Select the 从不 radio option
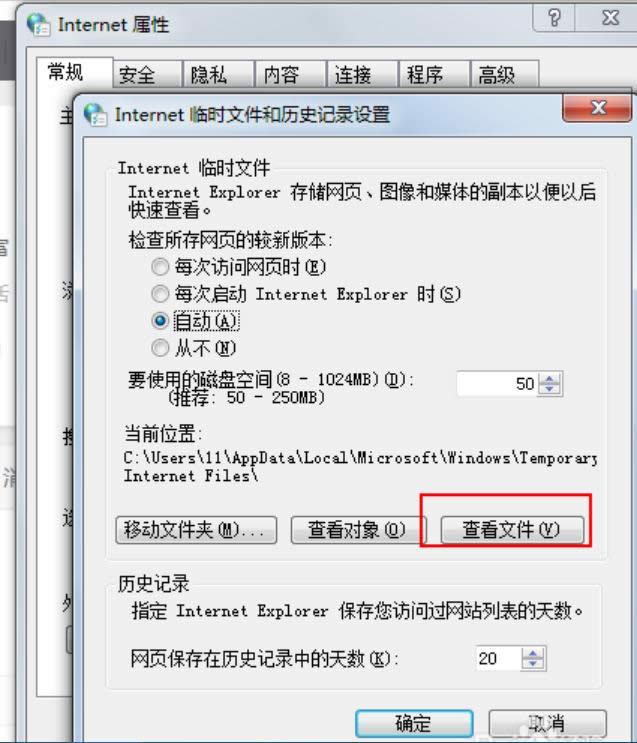 click(x=160, y=348)
